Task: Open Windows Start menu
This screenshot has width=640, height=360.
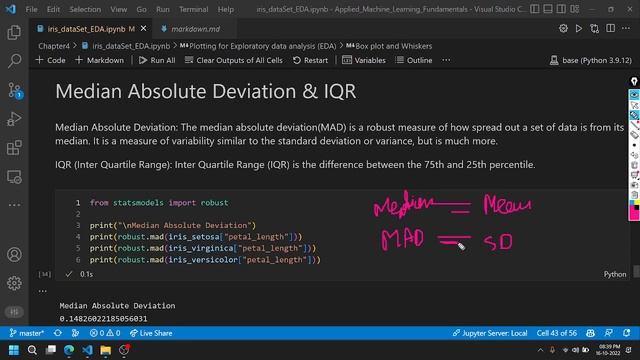Action: point(14,350)
